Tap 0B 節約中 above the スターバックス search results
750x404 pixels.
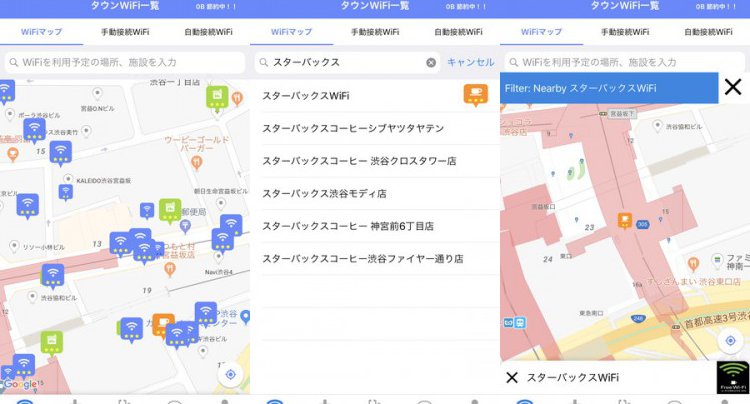click(465, 7)
